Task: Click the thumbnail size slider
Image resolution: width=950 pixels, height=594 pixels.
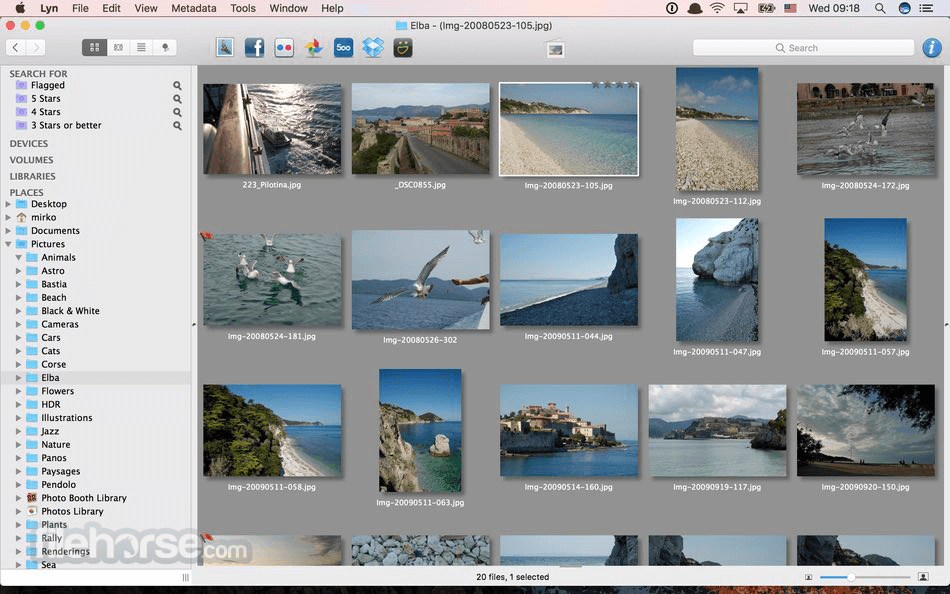Action: click(x=851, y=577)
